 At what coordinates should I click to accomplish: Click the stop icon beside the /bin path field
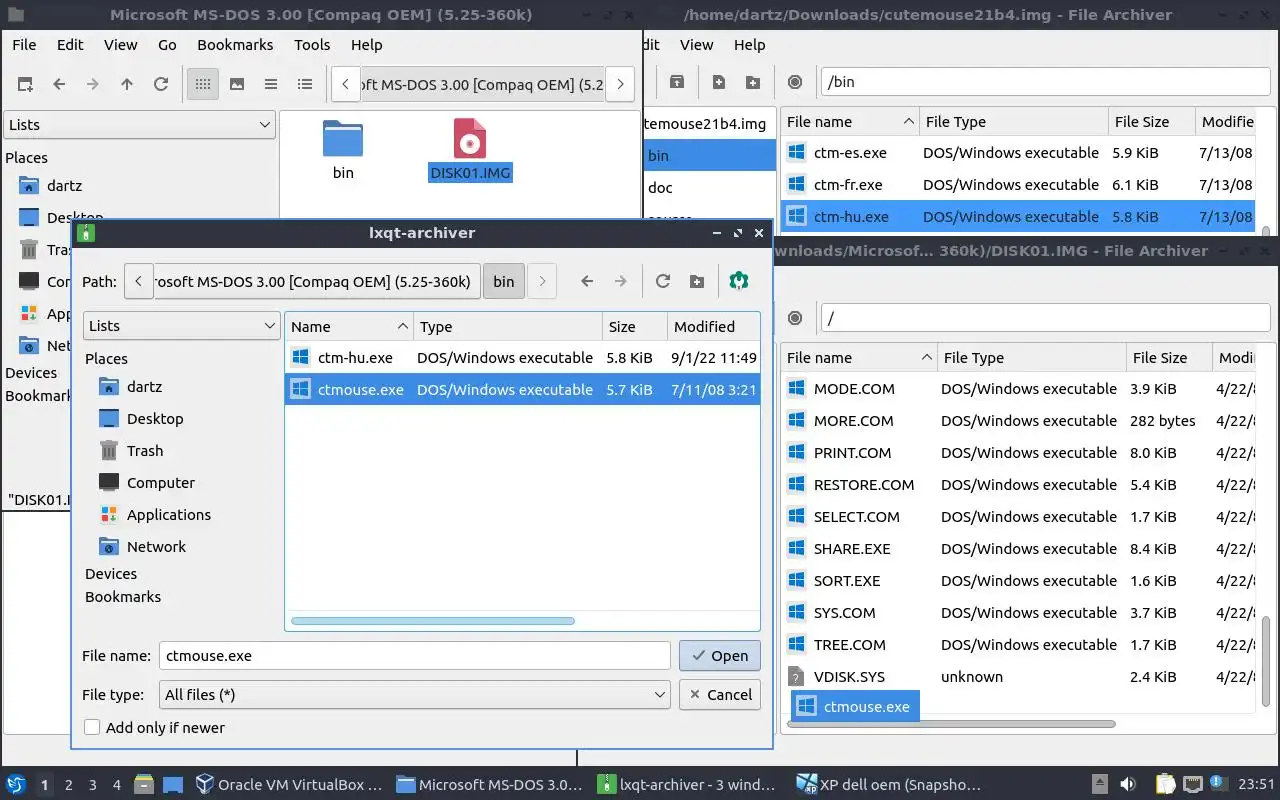click(795, 82)
